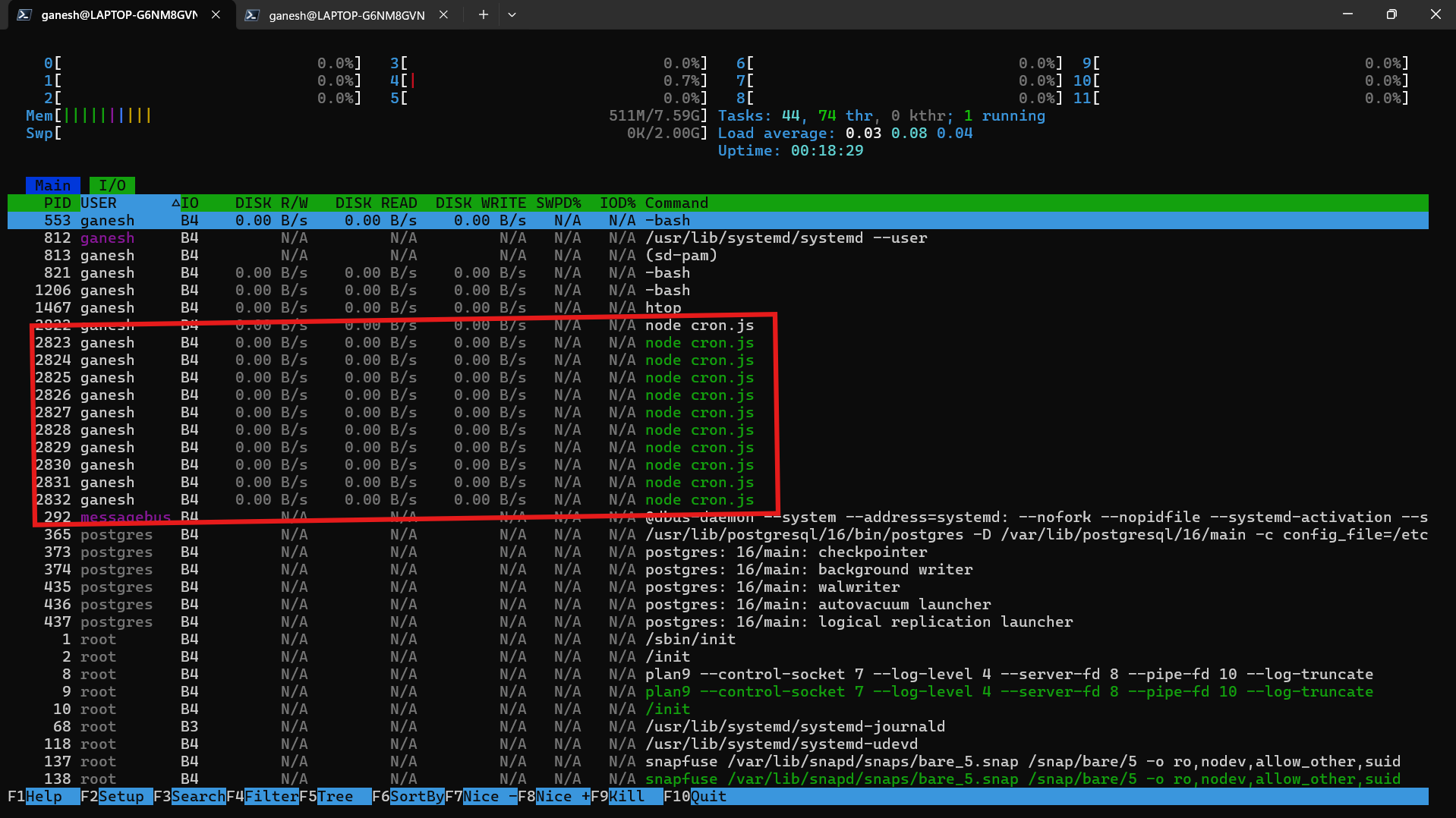Sort by Command column header

677,203
